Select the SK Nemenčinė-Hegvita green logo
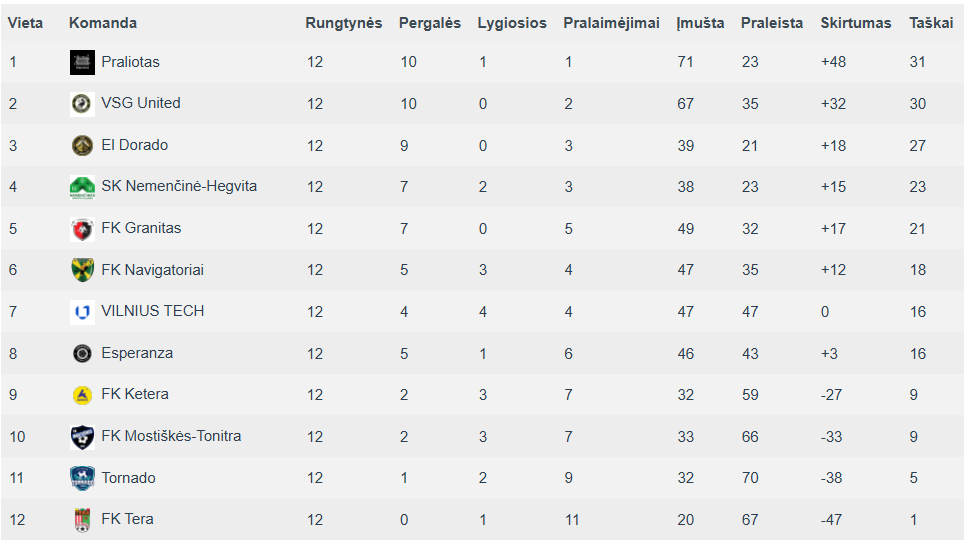Viewport: 965px width, 543px height. [x=82, y=187]
